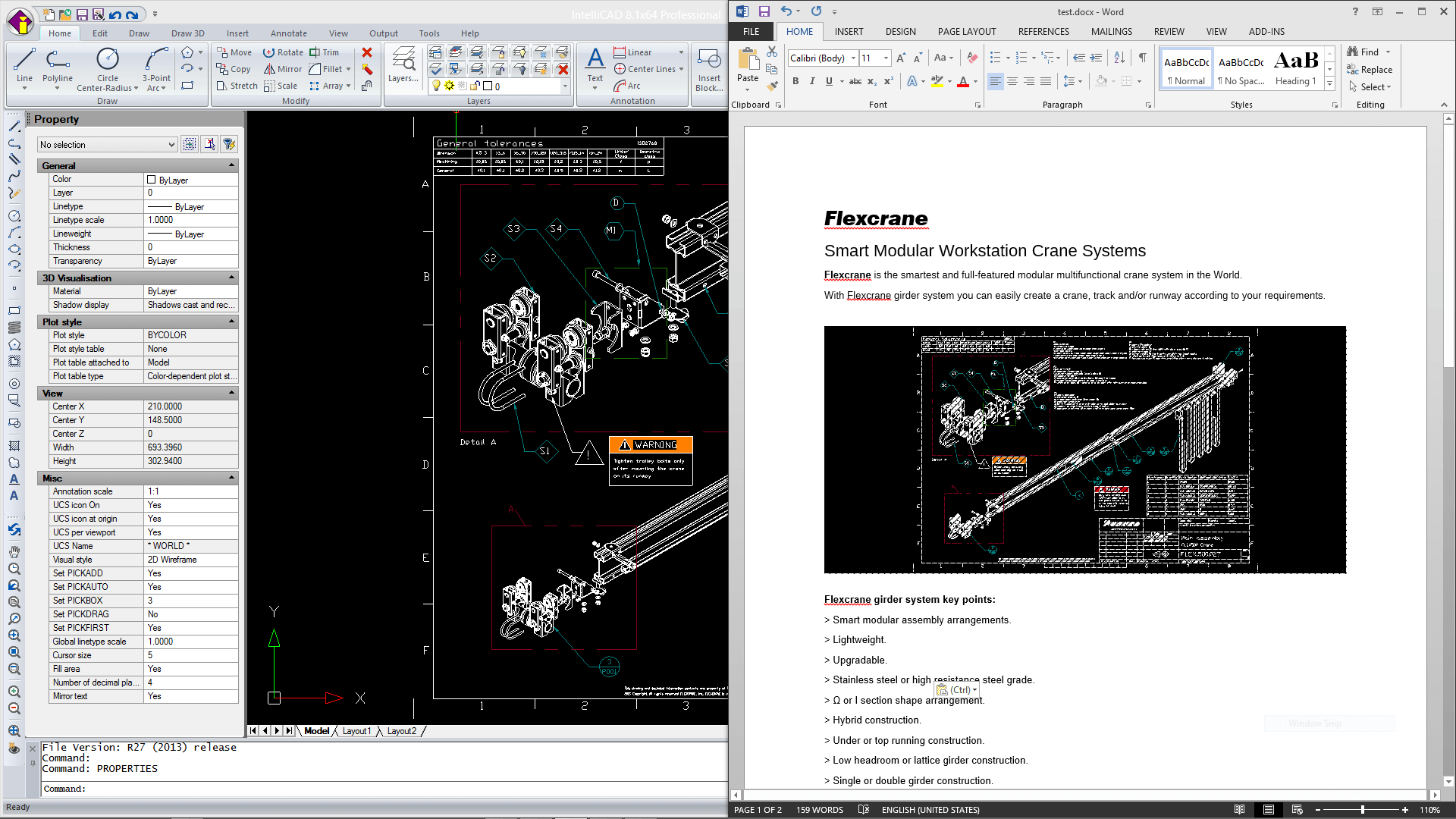This screenshot has height=819, width=1456.
Task: Click the Word zoom slider
Action: [x=1363, y=810]
